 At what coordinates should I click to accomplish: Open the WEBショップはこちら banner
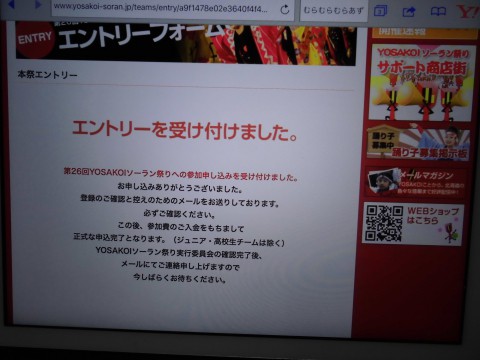(x=413, y=223)
